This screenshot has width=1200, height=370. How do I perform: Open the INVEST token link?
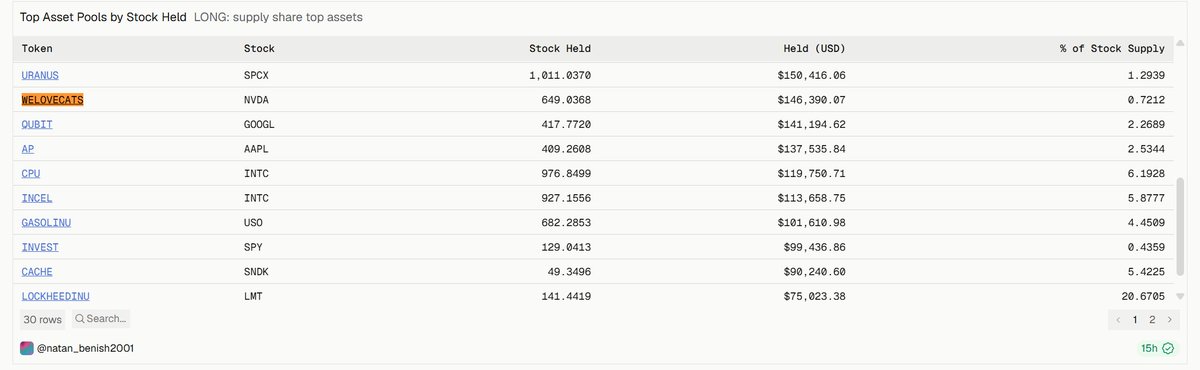coord(40,247)
